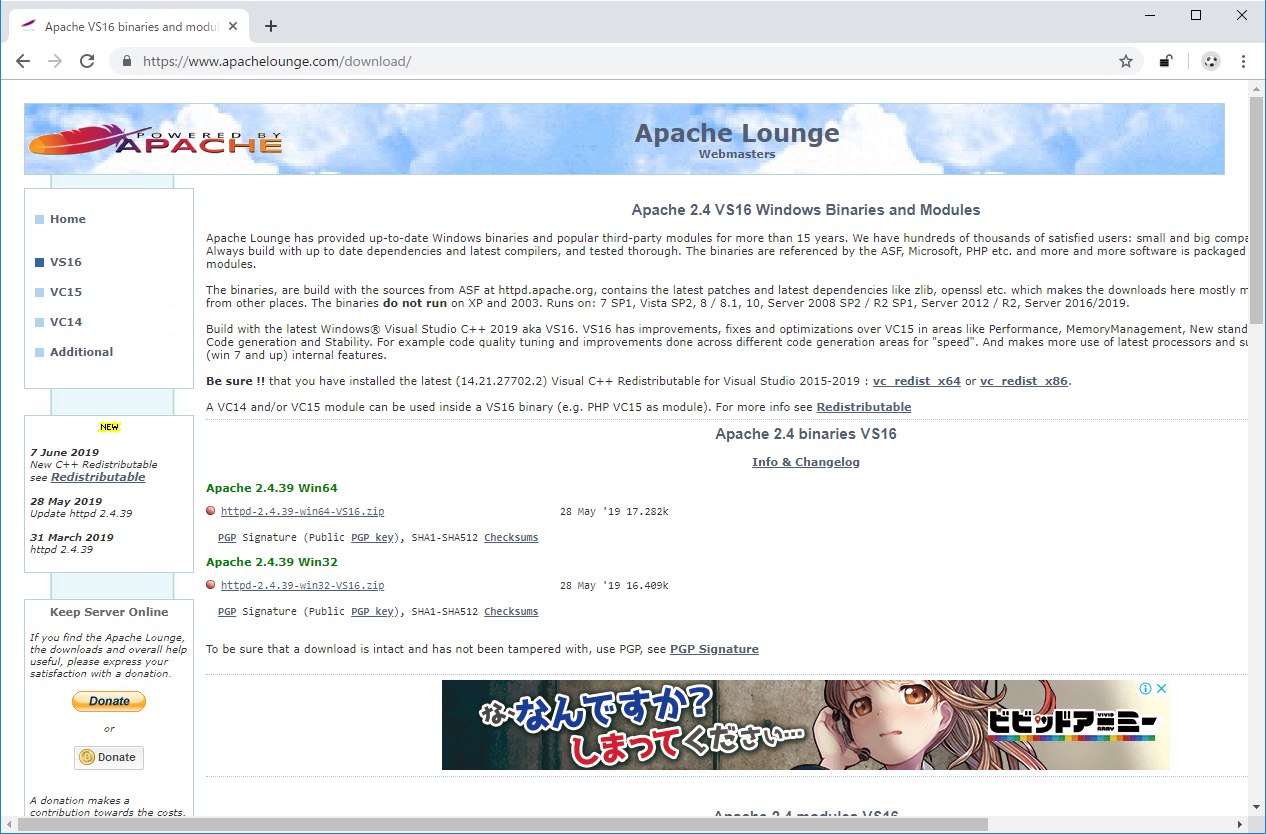Viewport: 1266px width, 834px height.
Task: Close the anime banner advertisement
Action: point(1161,688)
